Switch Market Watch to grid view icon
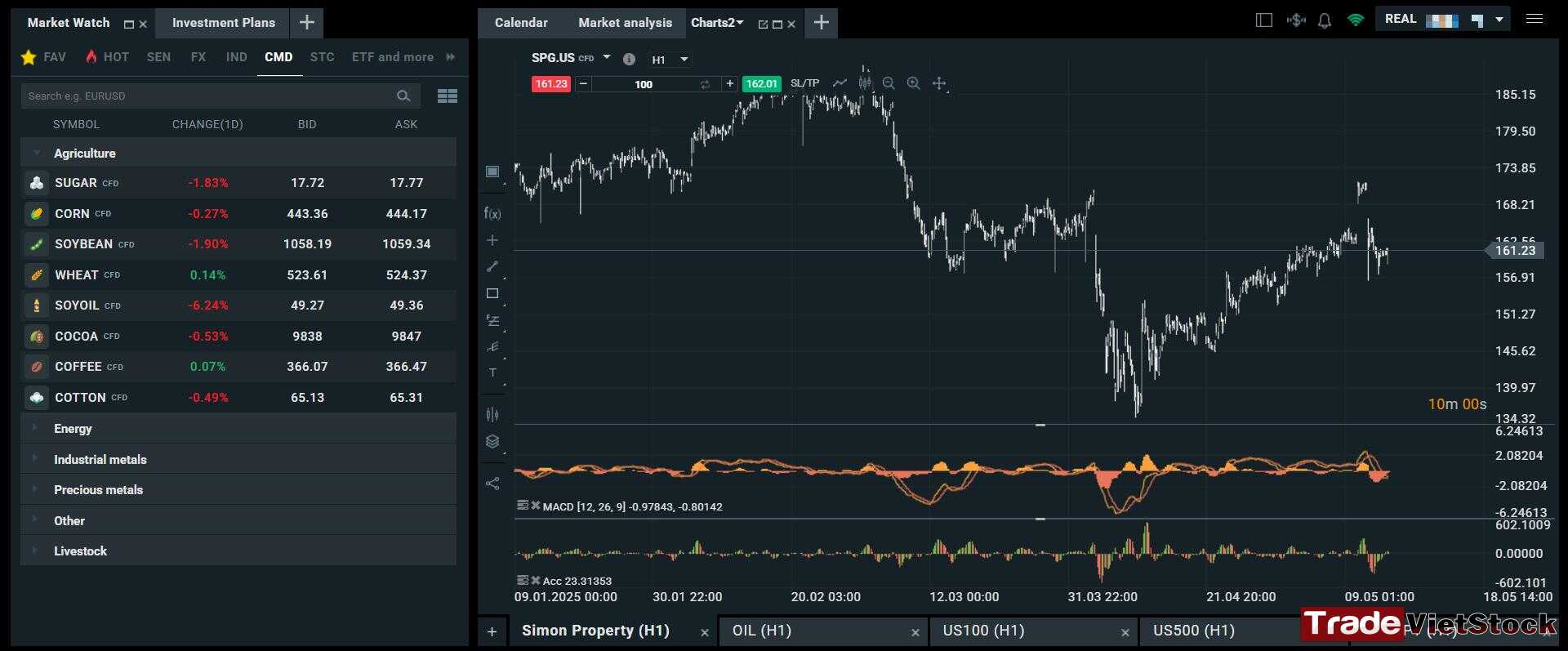 tap(448, 96)
